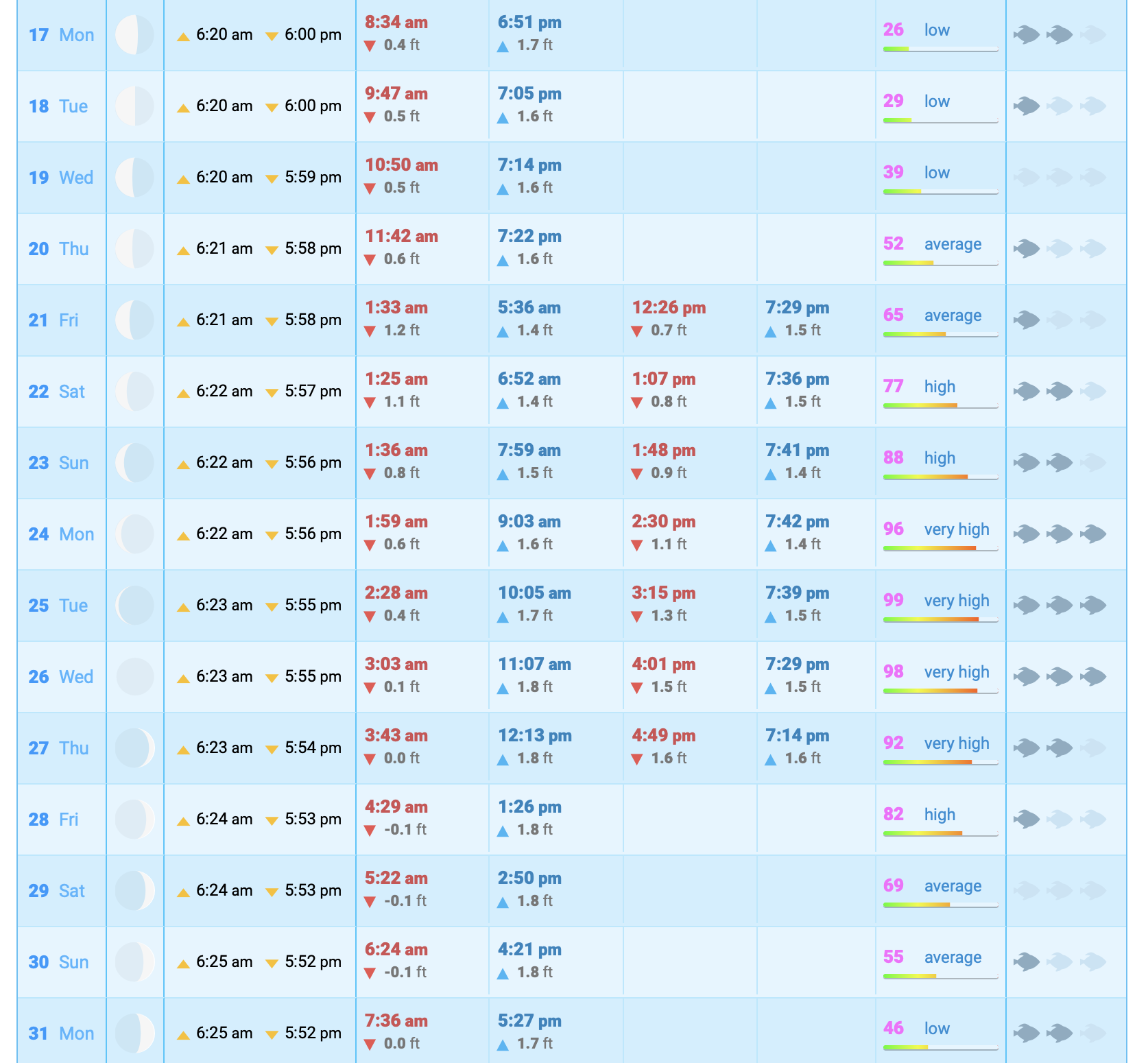This screenshot has width=1148, height=1063.
Task: Click the sunset arrow icon on Sun 23
Action: click(272, 464)
